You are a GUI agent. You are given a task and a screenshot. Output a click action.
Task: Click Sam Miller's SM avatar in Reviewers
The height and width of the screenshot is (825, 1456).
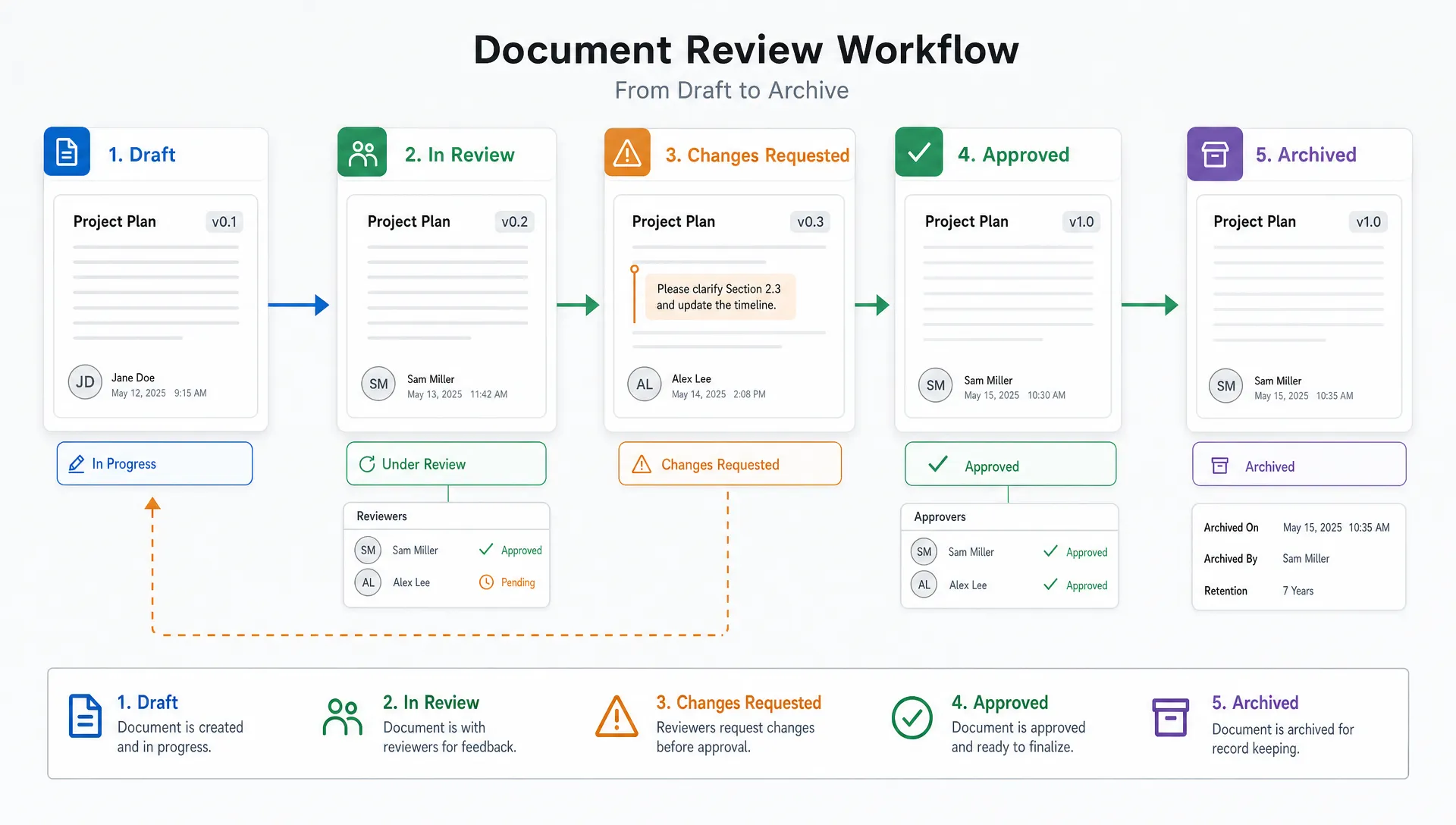tap(368, 551)
